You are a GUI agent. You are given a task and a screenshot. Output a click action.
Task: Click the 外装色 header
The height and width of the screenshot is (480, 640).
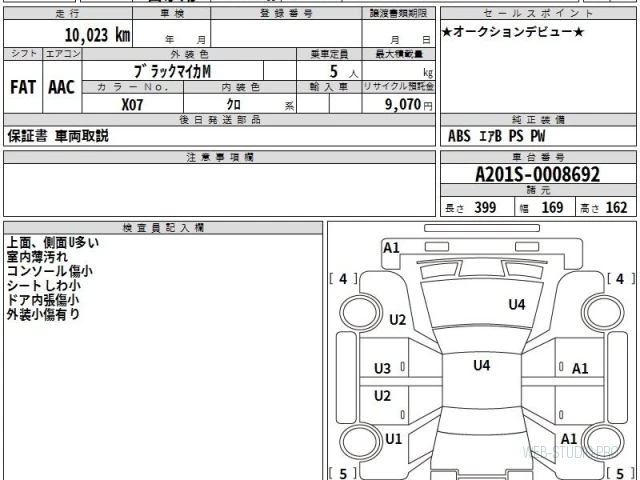(189, 54)
